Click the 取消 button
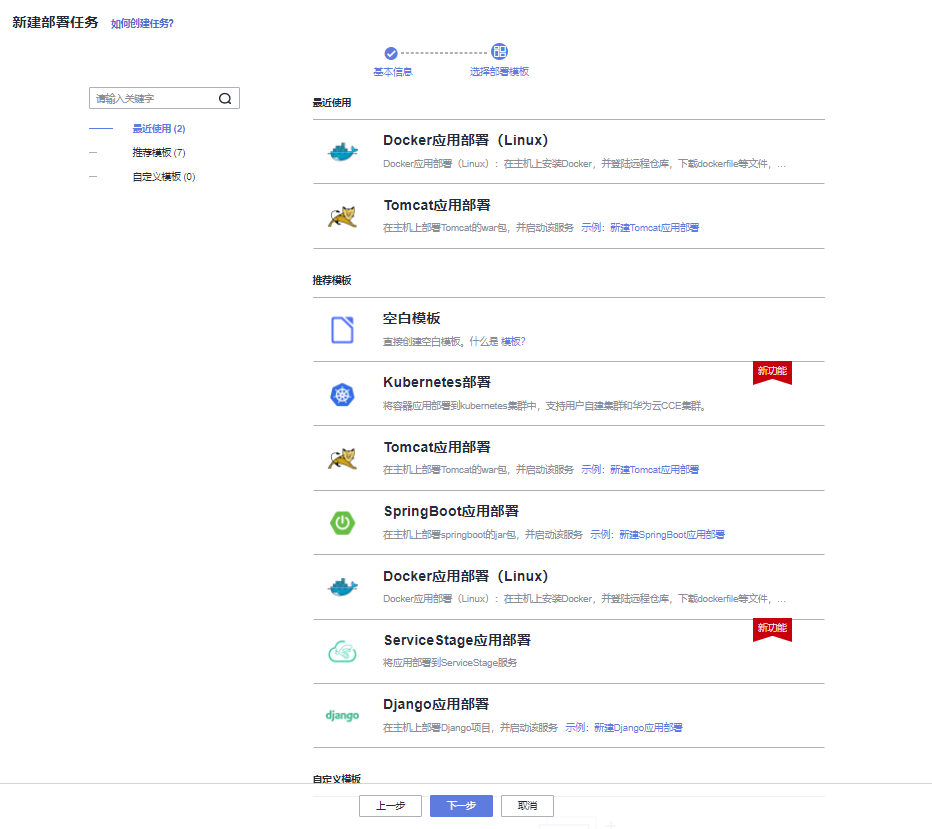This screenshot has width=932, height=829. pos(527,806)
